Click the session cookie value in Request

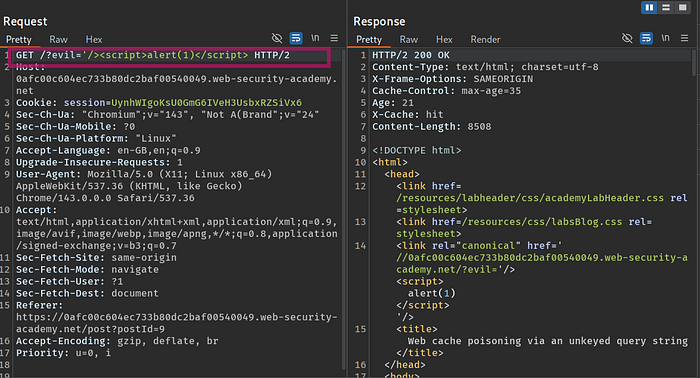pos(206,103)
